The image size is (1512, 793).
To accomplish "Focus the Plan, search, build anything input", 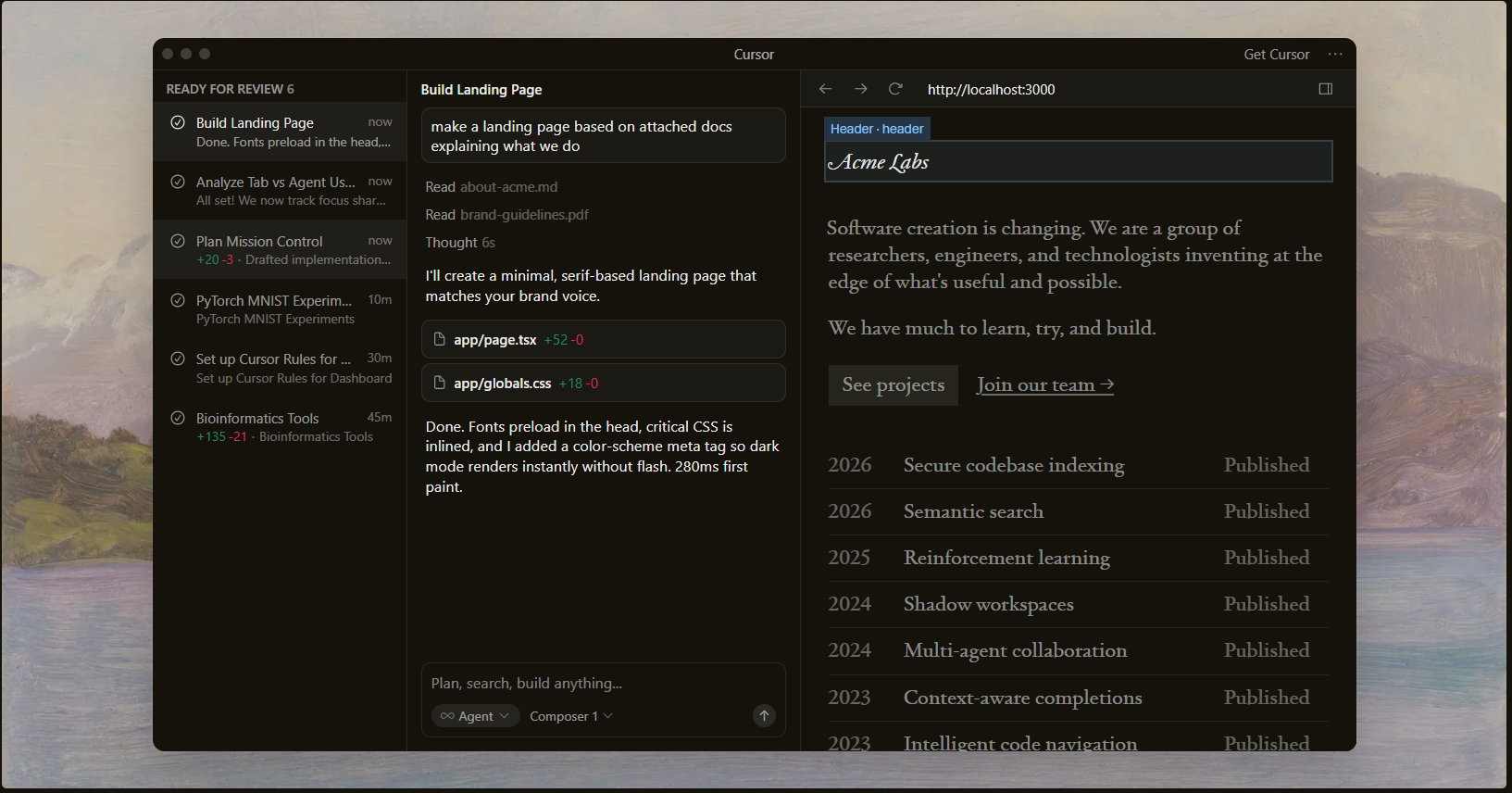I will coord(602,684).
